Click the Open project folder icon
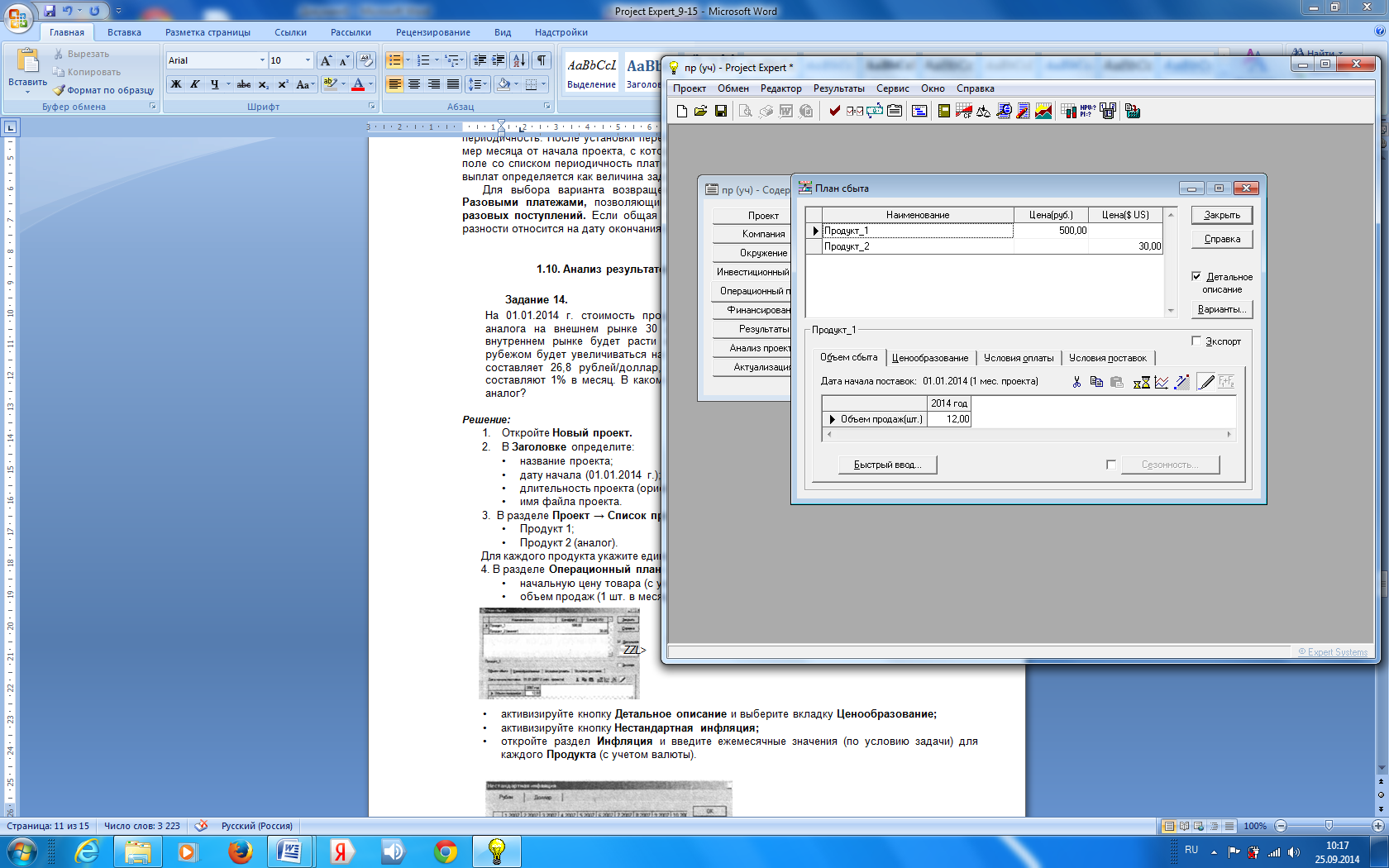1389x868 pixels. (700, 111)
